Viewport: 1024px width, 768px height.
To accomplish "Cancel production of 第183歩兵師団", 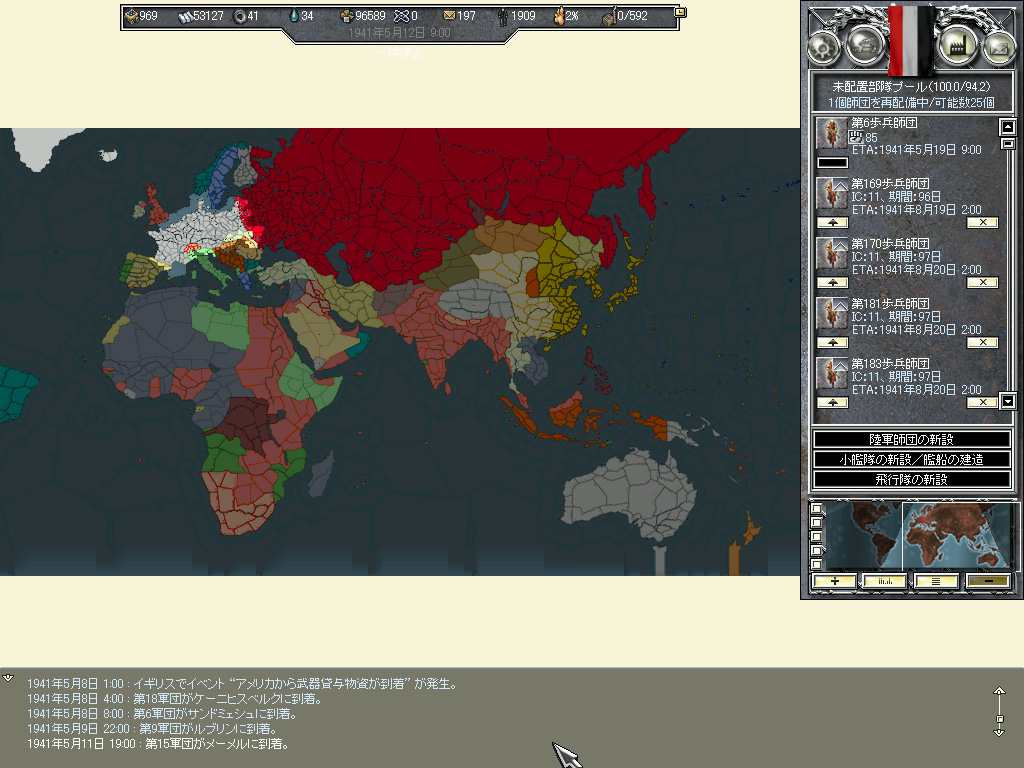I will [982, 403].
